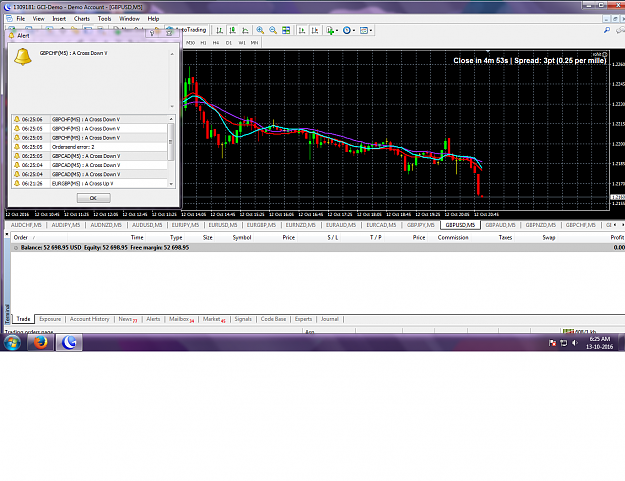Select line chart display icon
Screen dimensions: 625x481
tap(245, 30)
